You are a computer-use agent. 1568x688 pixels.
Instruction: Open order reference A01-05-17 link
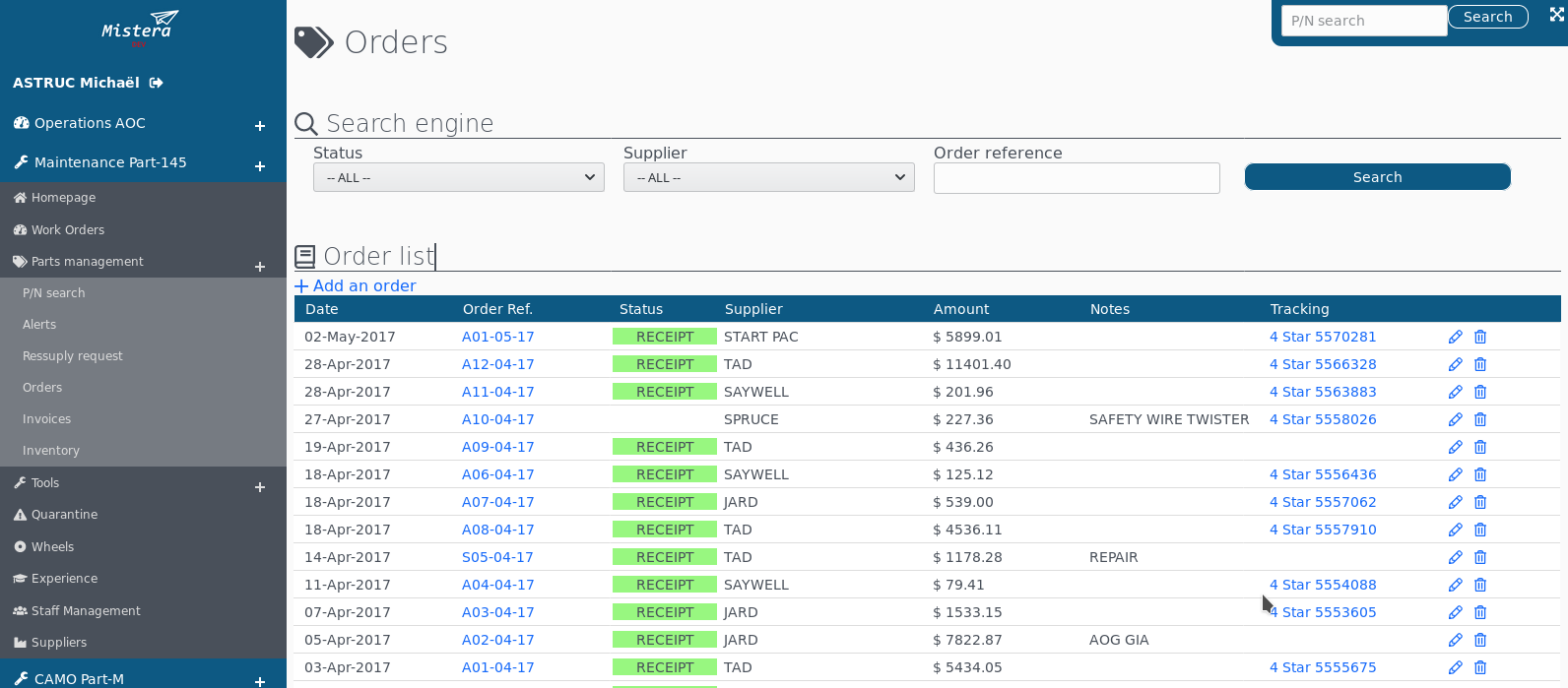(x=498, y=337)
